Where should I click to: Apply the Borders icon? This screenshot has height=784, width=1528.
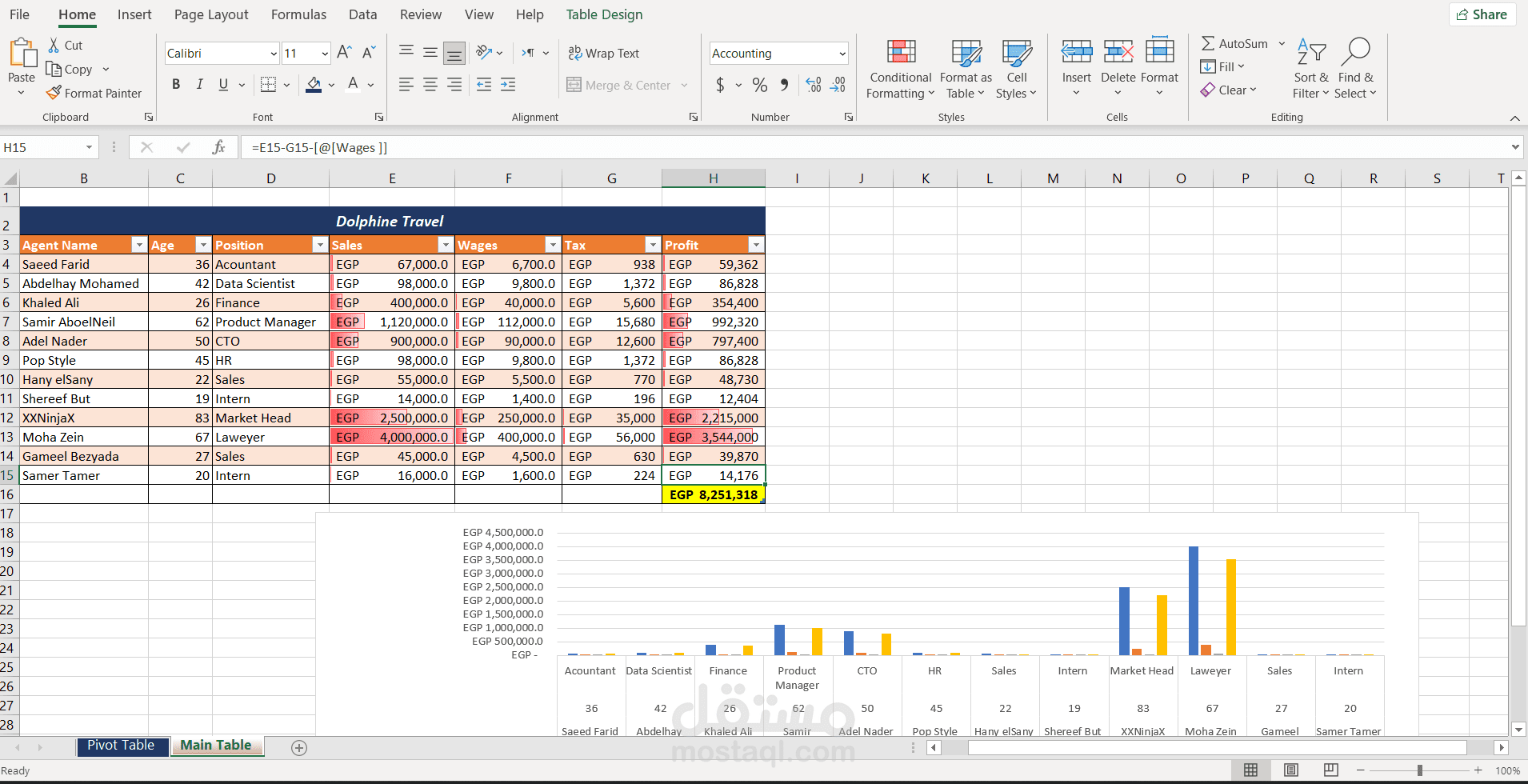pos(269,85)
